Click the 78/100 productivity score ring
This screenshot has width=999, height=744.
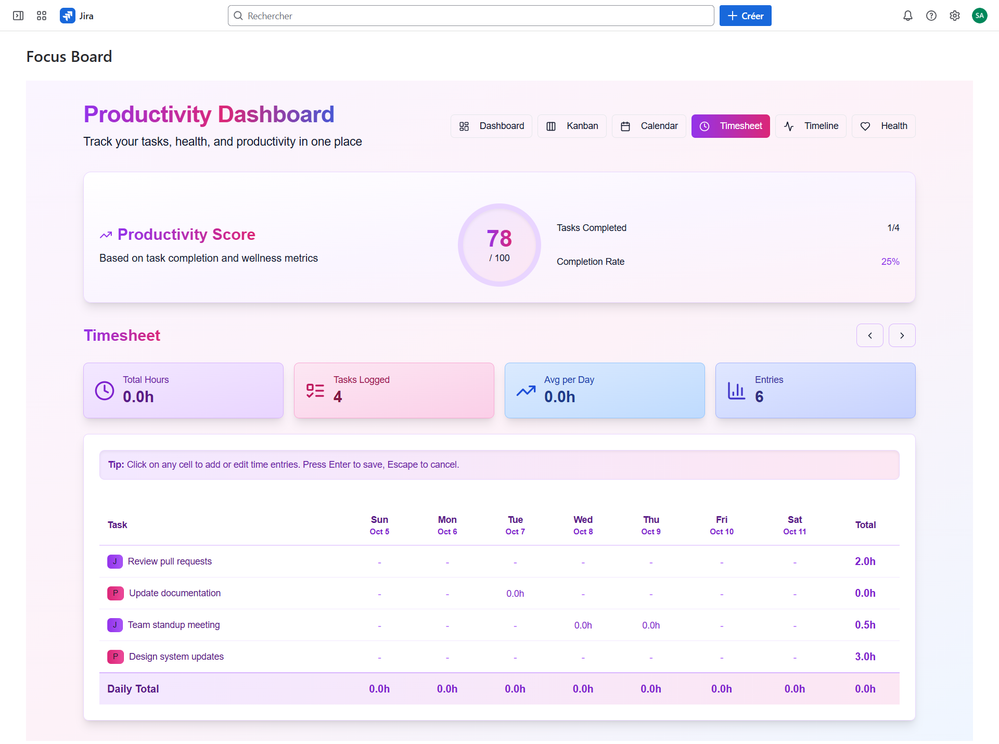pyautogui.click(x=499, y=244)
